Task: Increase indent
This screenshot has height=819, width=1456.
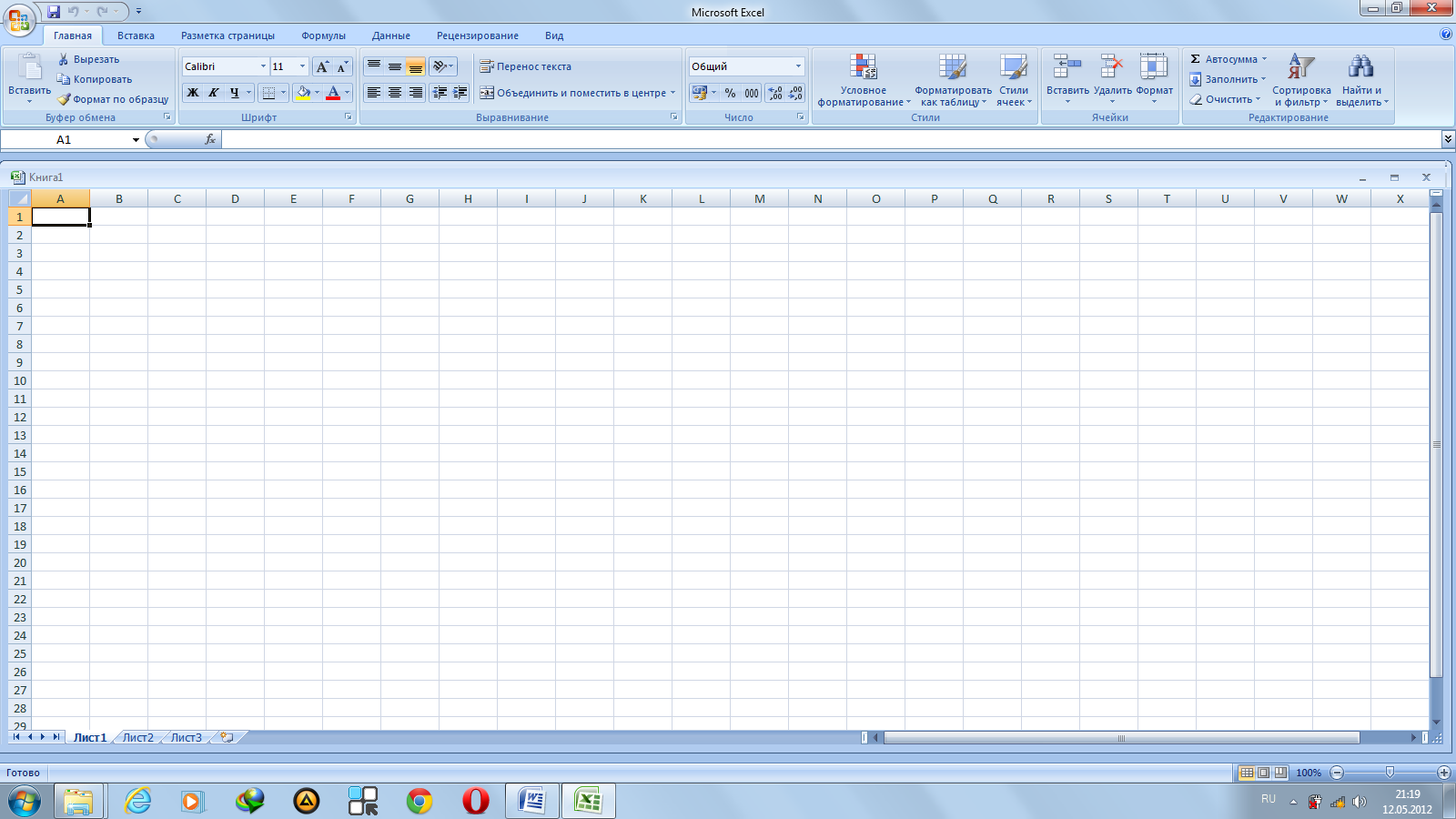Action: [460, 93]
